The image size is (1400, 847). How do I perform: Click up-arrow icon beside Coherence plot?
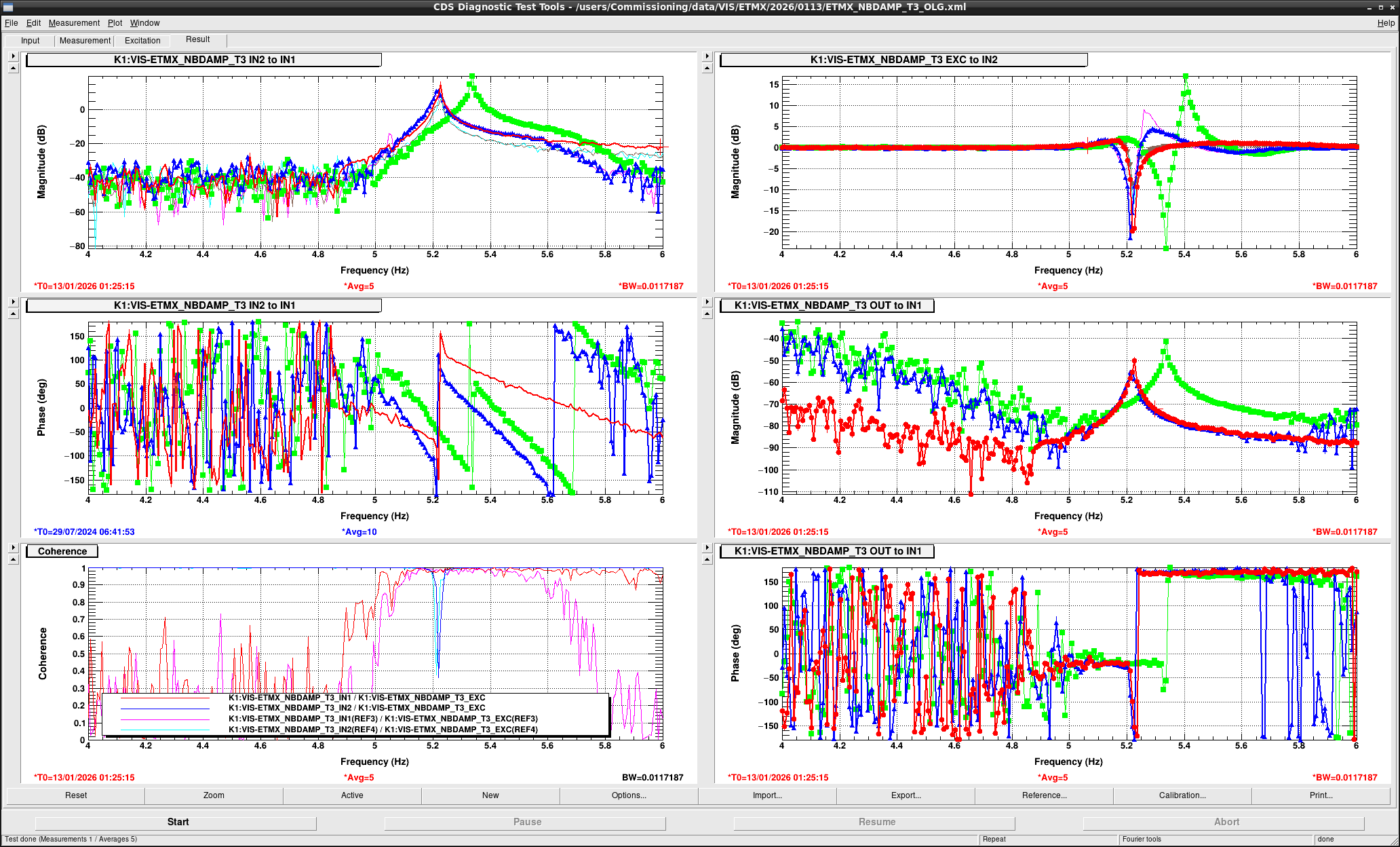click(x=13, y=559)
